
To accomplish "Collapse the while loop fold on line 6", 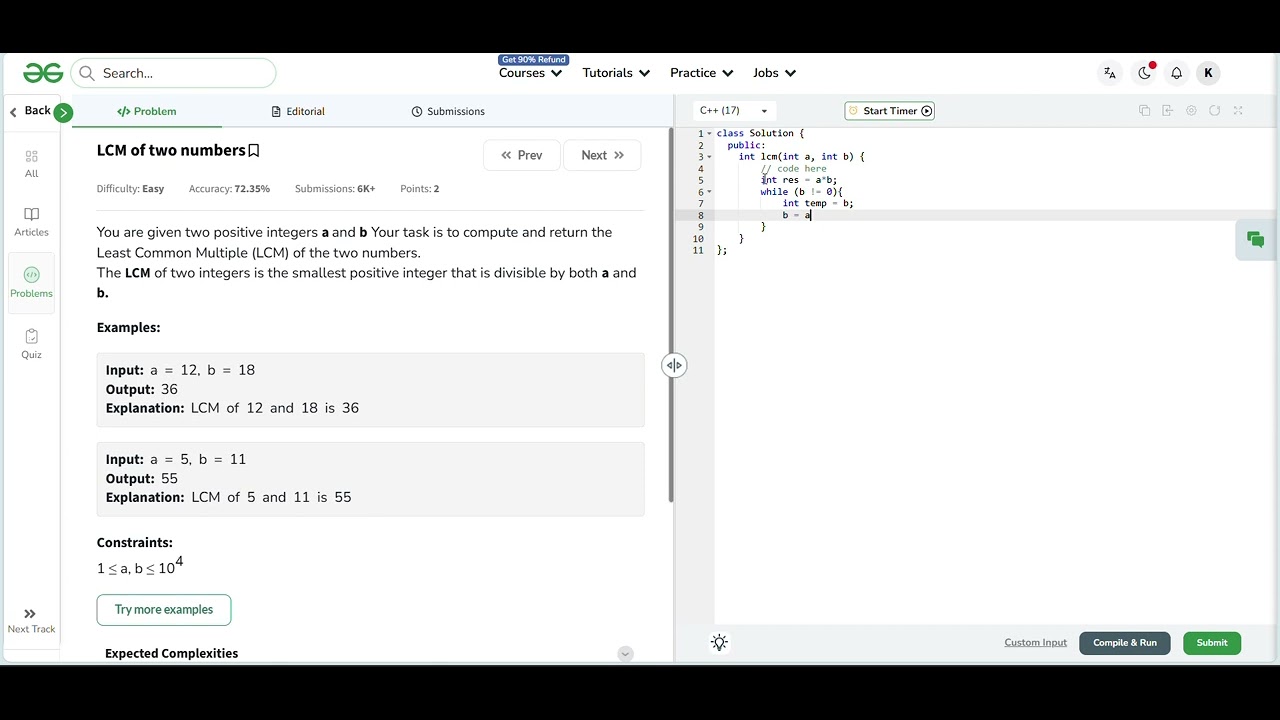I will click(x=709, y=192).
